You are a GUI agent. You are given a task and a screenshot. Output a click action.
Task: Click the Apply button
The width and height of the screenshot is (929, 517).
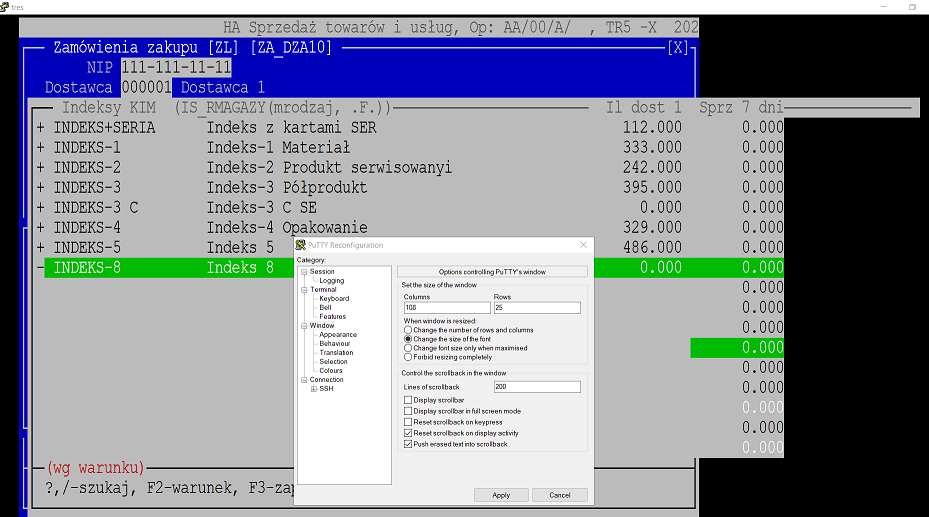point(501,495)
